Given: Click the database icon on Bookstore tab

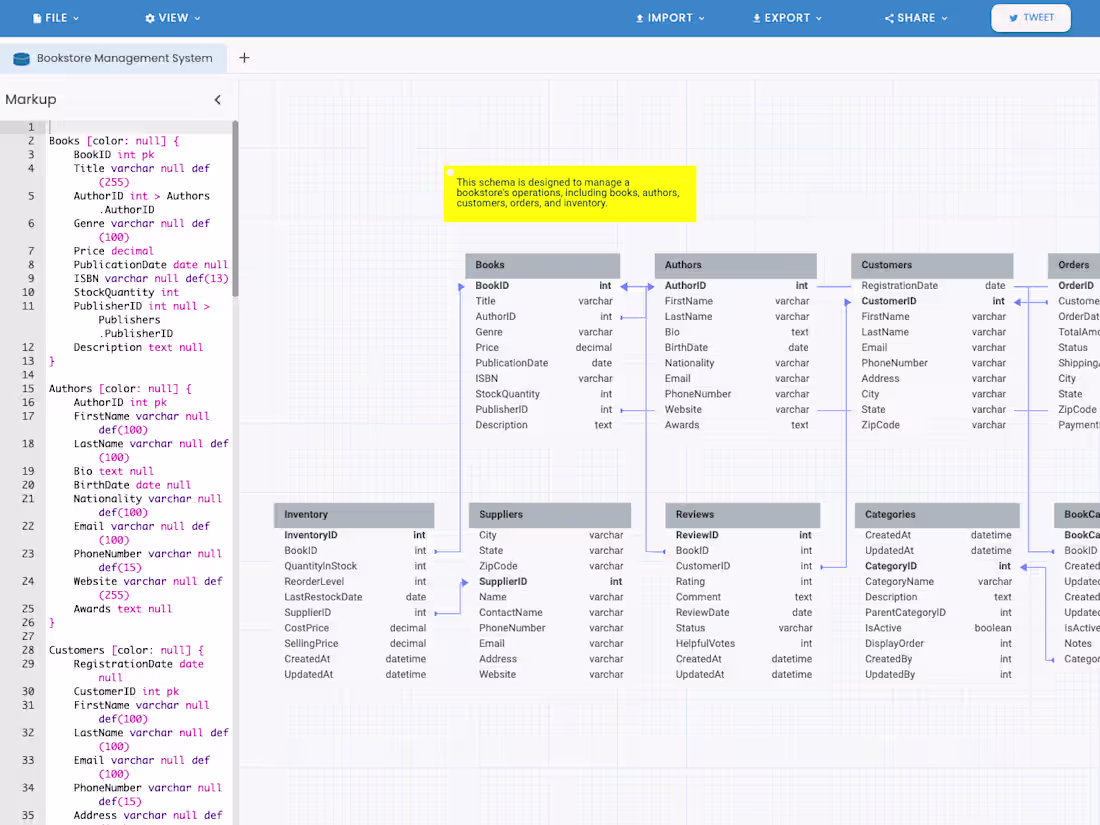Looking at the screenshot, I should point(22,58).
